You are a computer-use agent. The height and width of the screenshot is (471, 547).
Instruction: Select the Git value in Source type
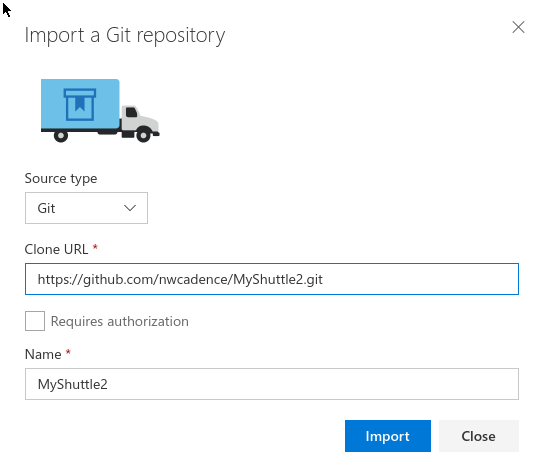(x=46, y=208)
